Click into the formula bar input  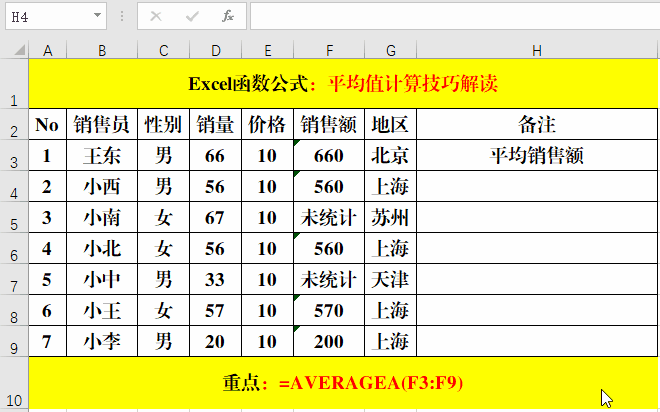pos(455,16)
